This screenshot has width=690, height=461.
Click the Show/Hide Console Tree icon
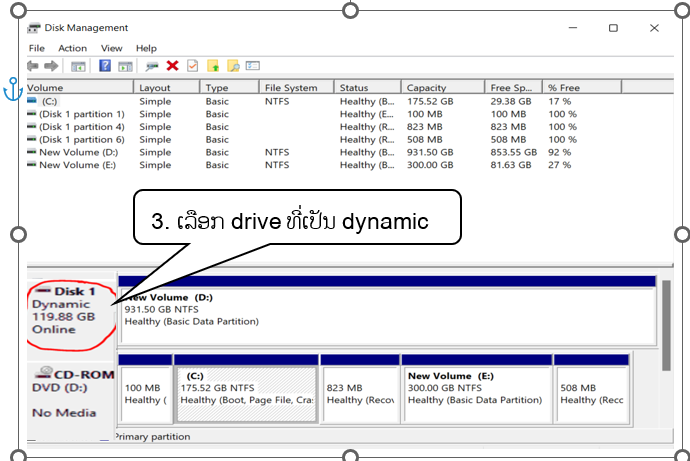coord(78,66)
